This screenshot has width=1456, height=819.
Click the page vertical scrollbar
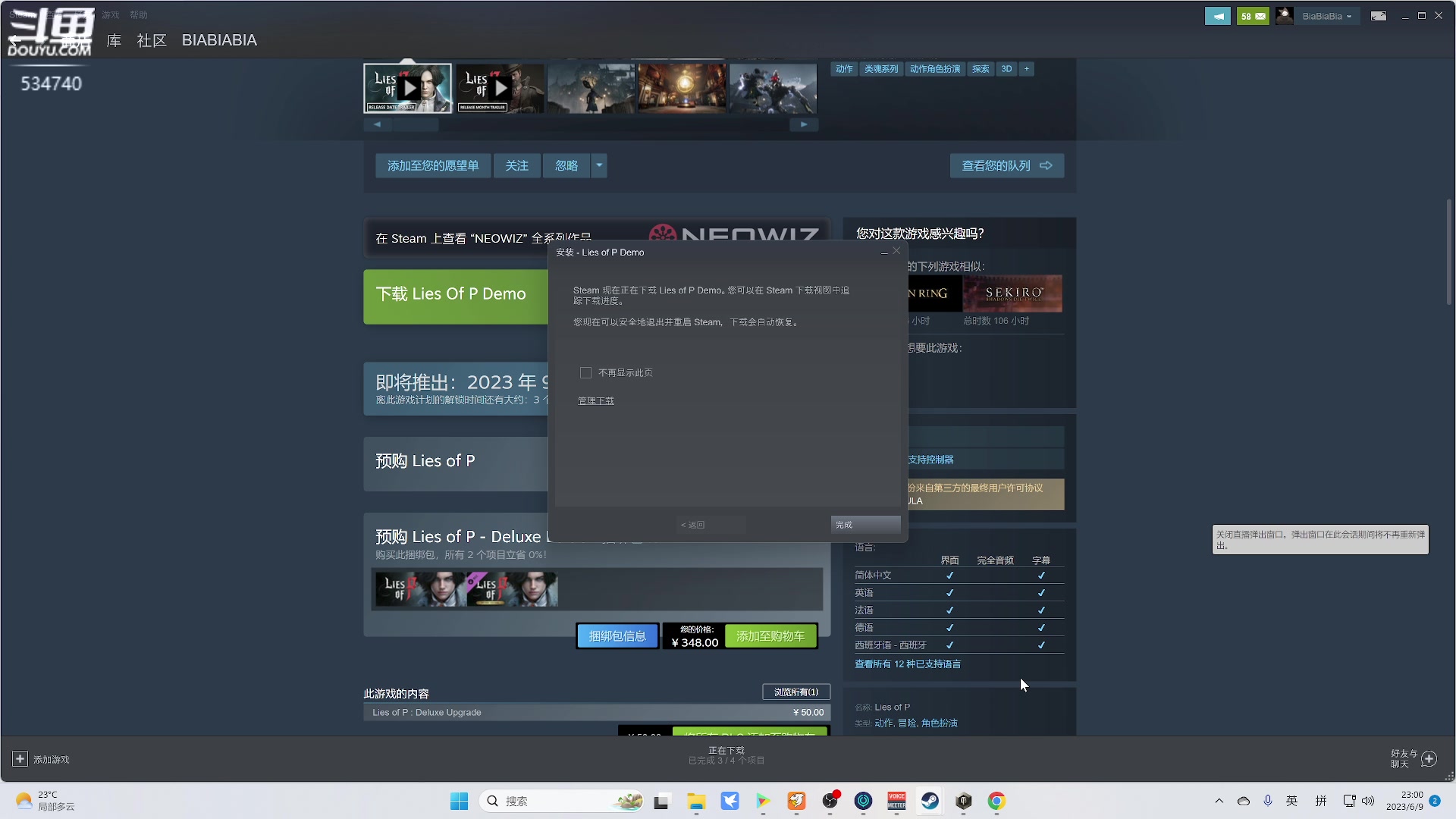point(1449,252)
